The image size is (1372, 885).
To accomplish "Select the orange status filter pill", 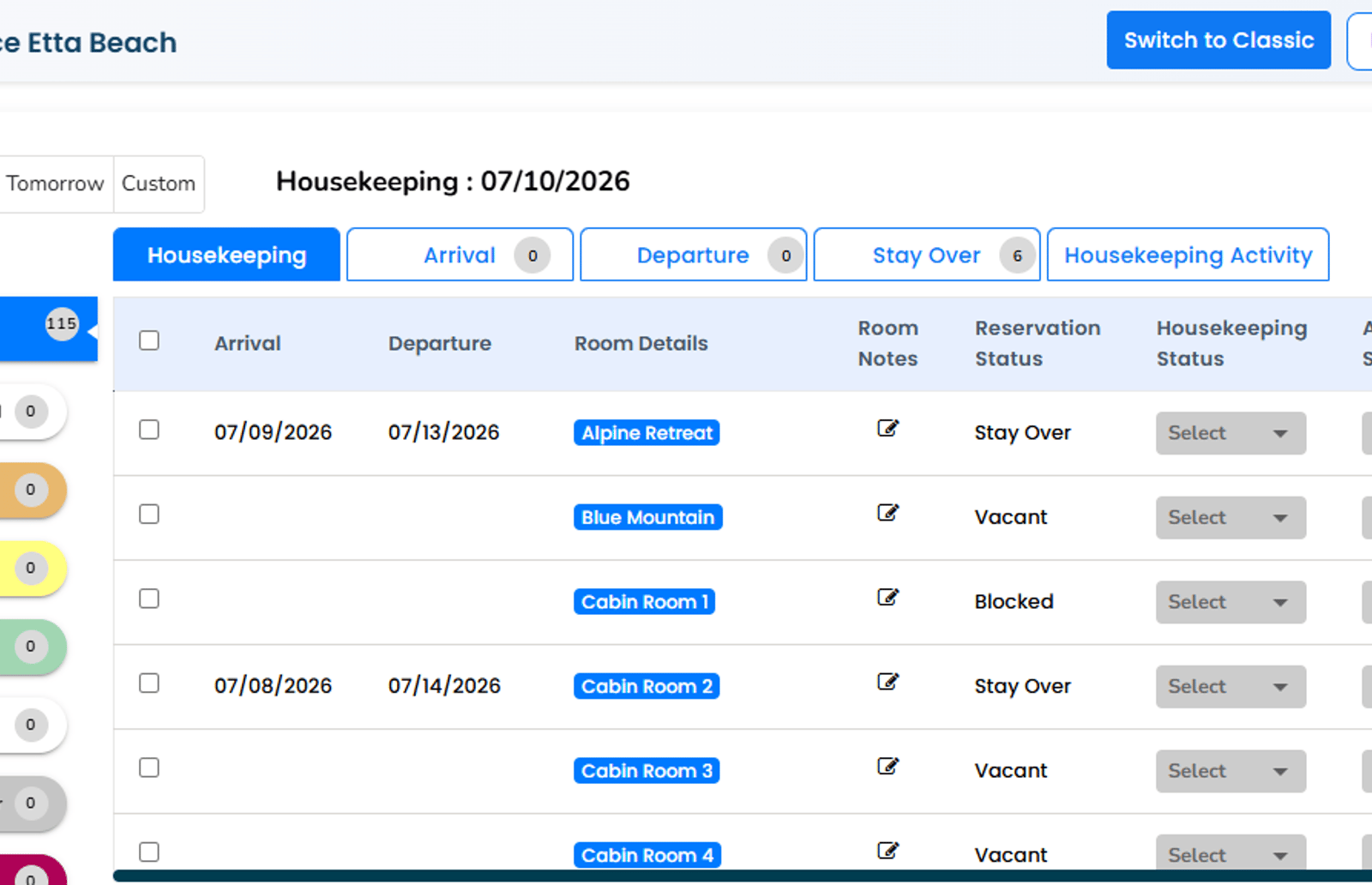I will (33, 490).
